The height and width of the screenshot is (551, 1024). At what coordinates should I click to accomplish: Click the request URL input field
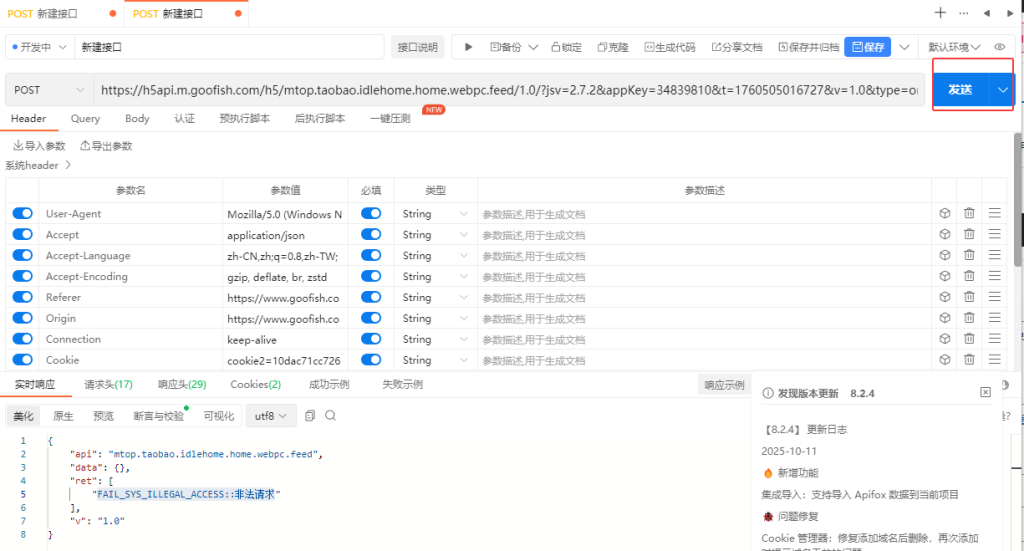tap(509, 90)
